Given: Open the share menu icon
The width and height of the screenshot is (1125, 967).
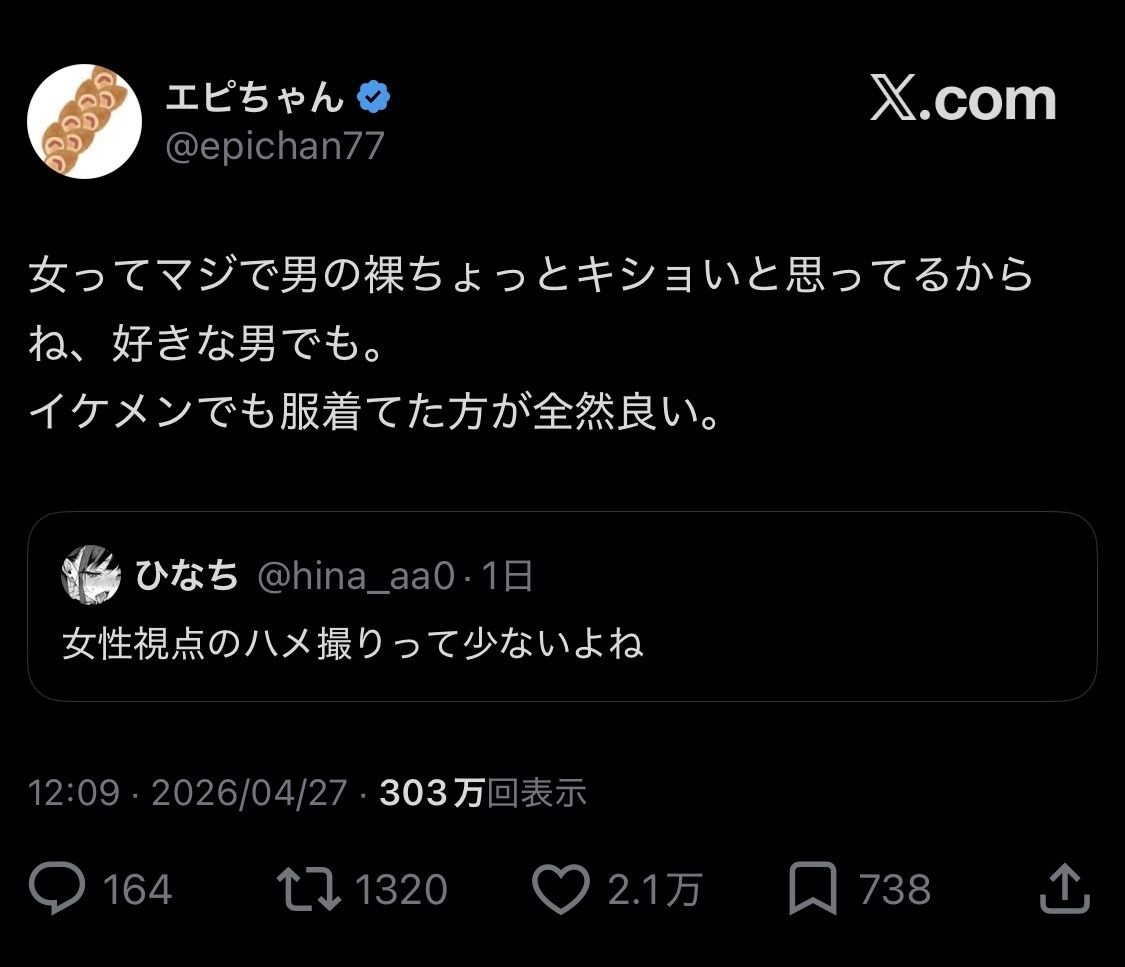Looking at the screenshot, I should pyautogui.click(x=1064, y=889).
